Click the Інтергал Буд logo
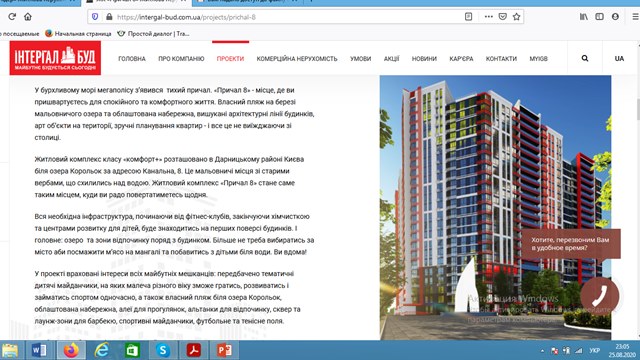Viewport: 640px width, 360px height. pyautogui.click(x=56, y=58)
